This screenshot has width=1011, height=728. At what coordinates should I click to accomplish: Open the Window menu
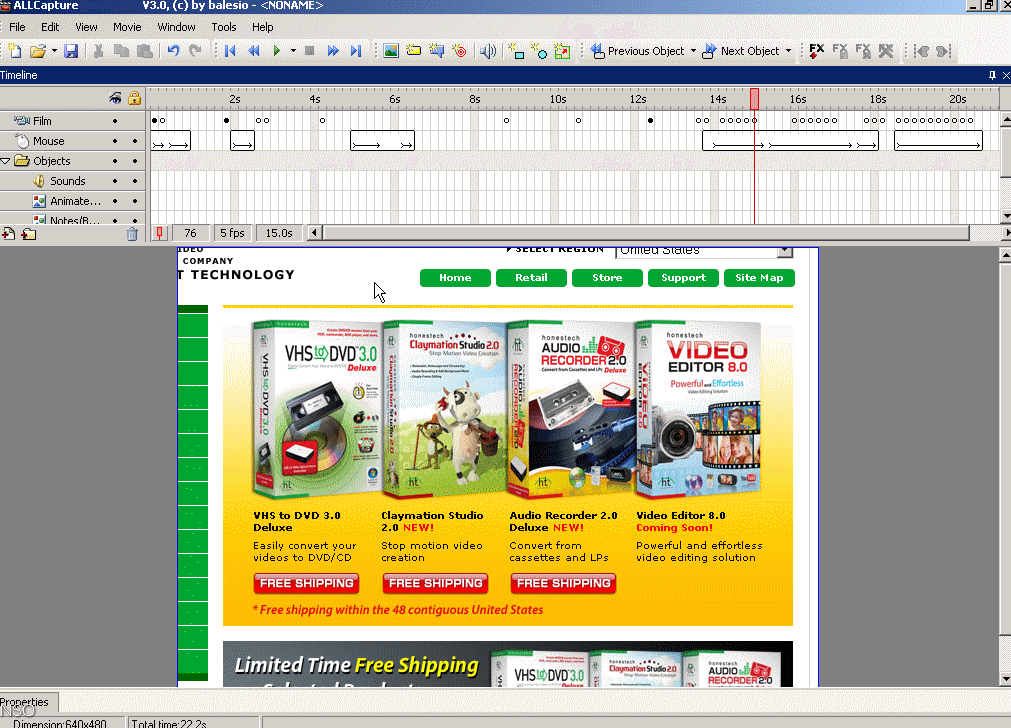tap(176, 27)
